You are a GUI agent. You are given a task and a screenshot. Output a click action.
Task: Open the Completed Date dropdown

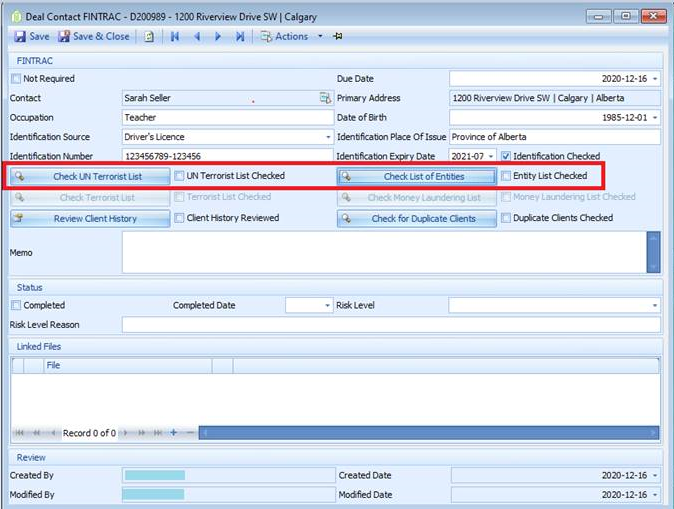(327, 305)
